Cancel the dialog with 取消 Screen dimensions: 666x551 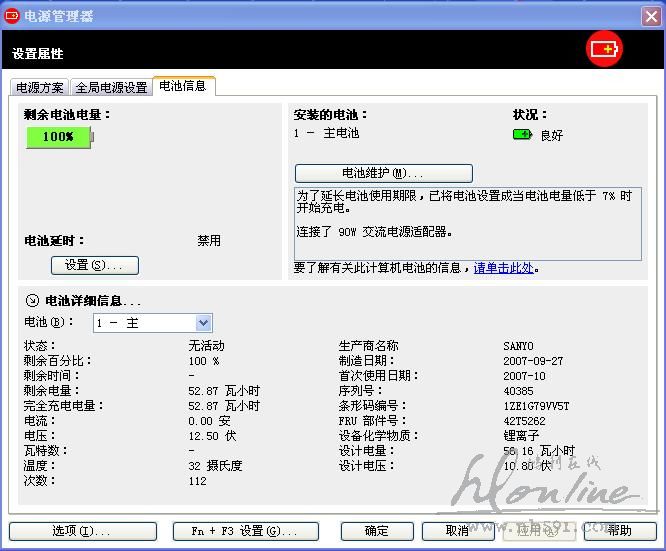457,531
